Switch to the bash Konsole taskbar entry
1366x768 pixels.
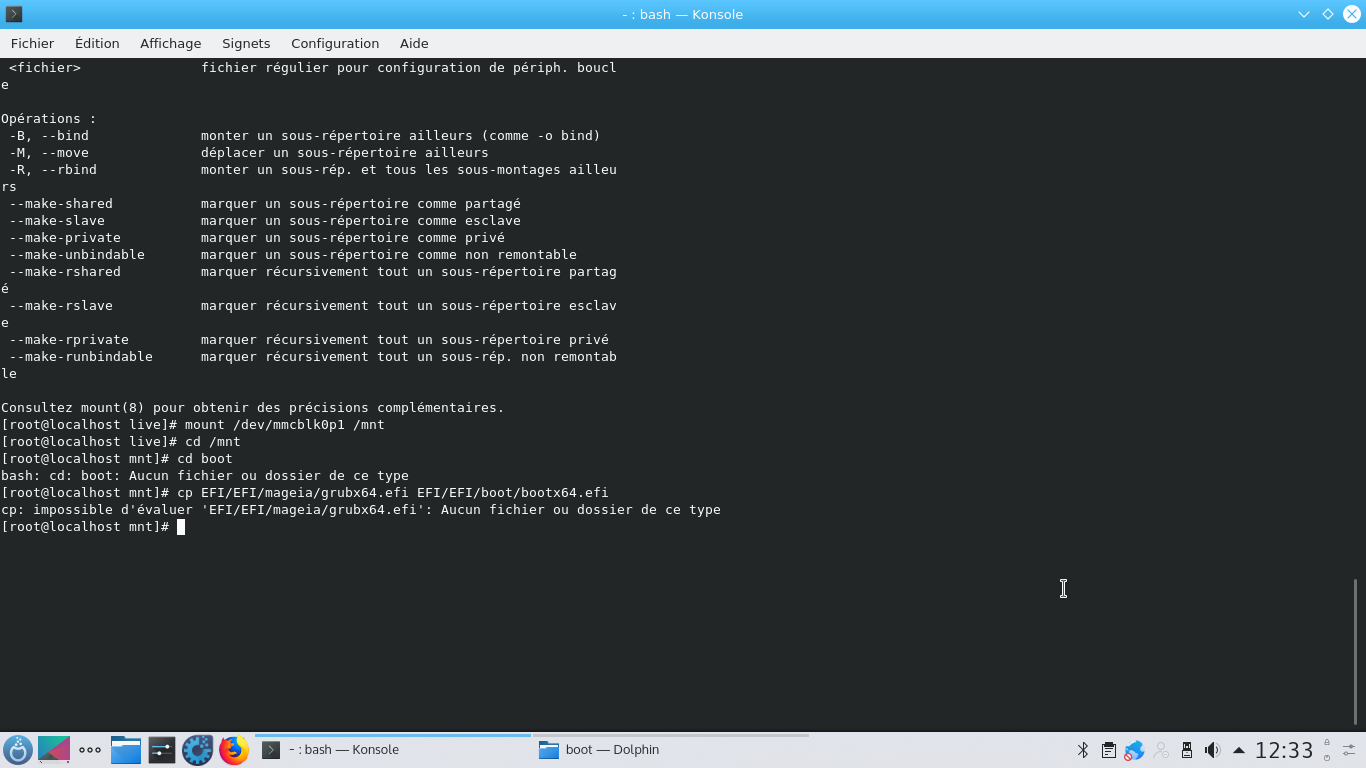pos(393,750)
